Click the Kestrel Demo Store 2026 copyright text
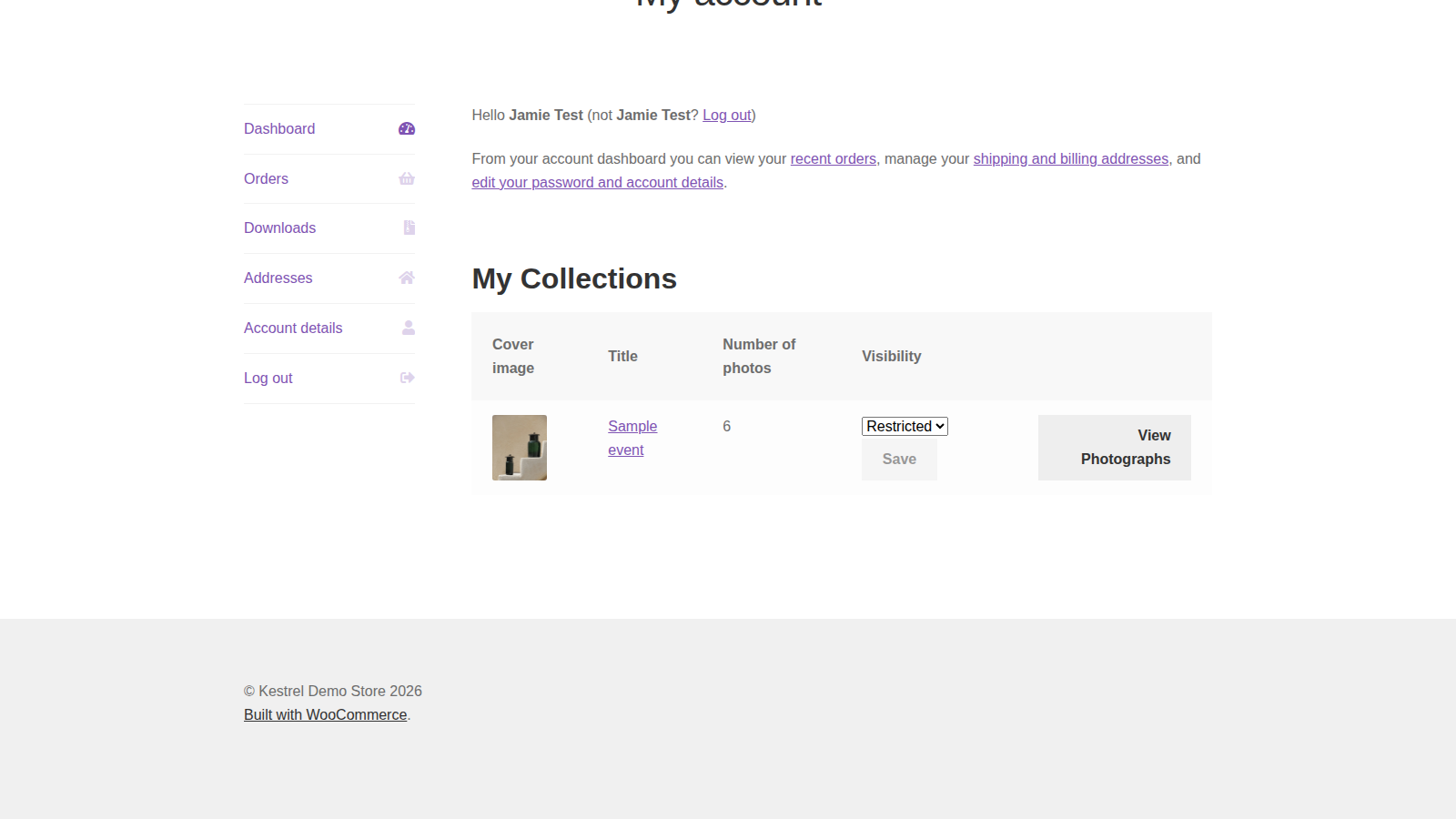The image size is (1456, 819). (x=333, y=692)
